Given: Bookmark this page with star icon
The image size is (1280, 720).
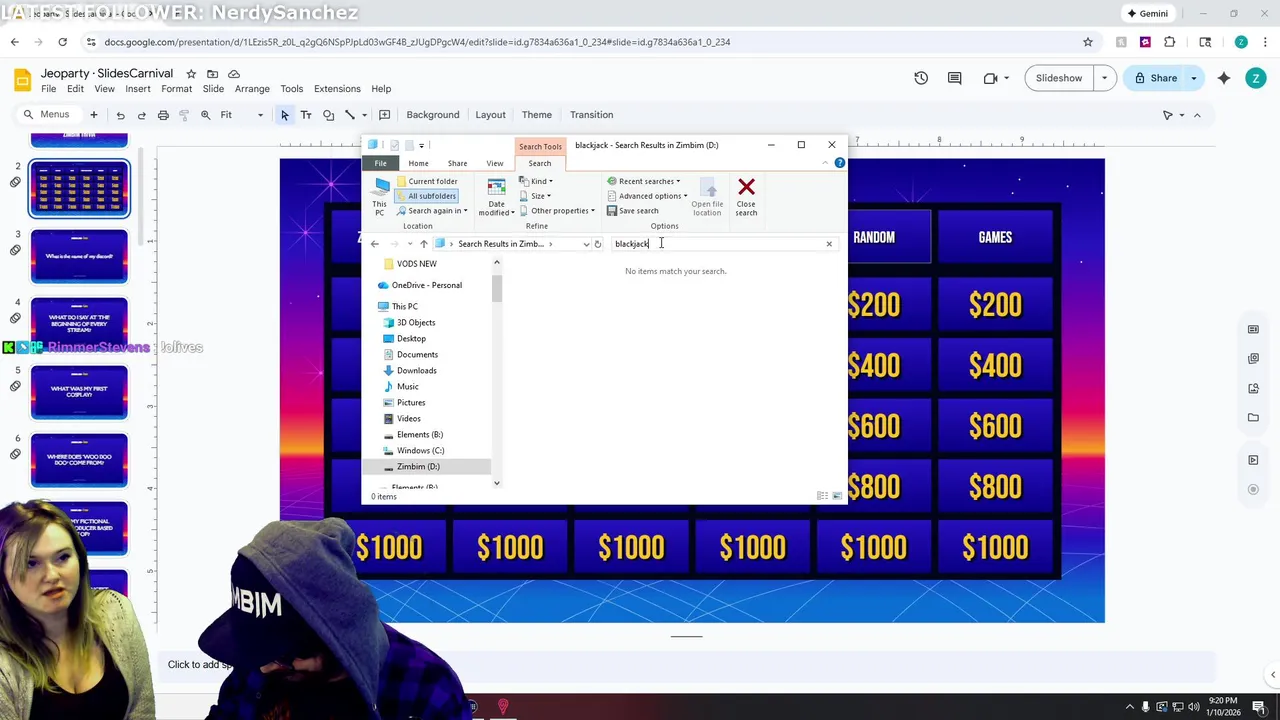Looking at the screenshot, I should 1088,42.
